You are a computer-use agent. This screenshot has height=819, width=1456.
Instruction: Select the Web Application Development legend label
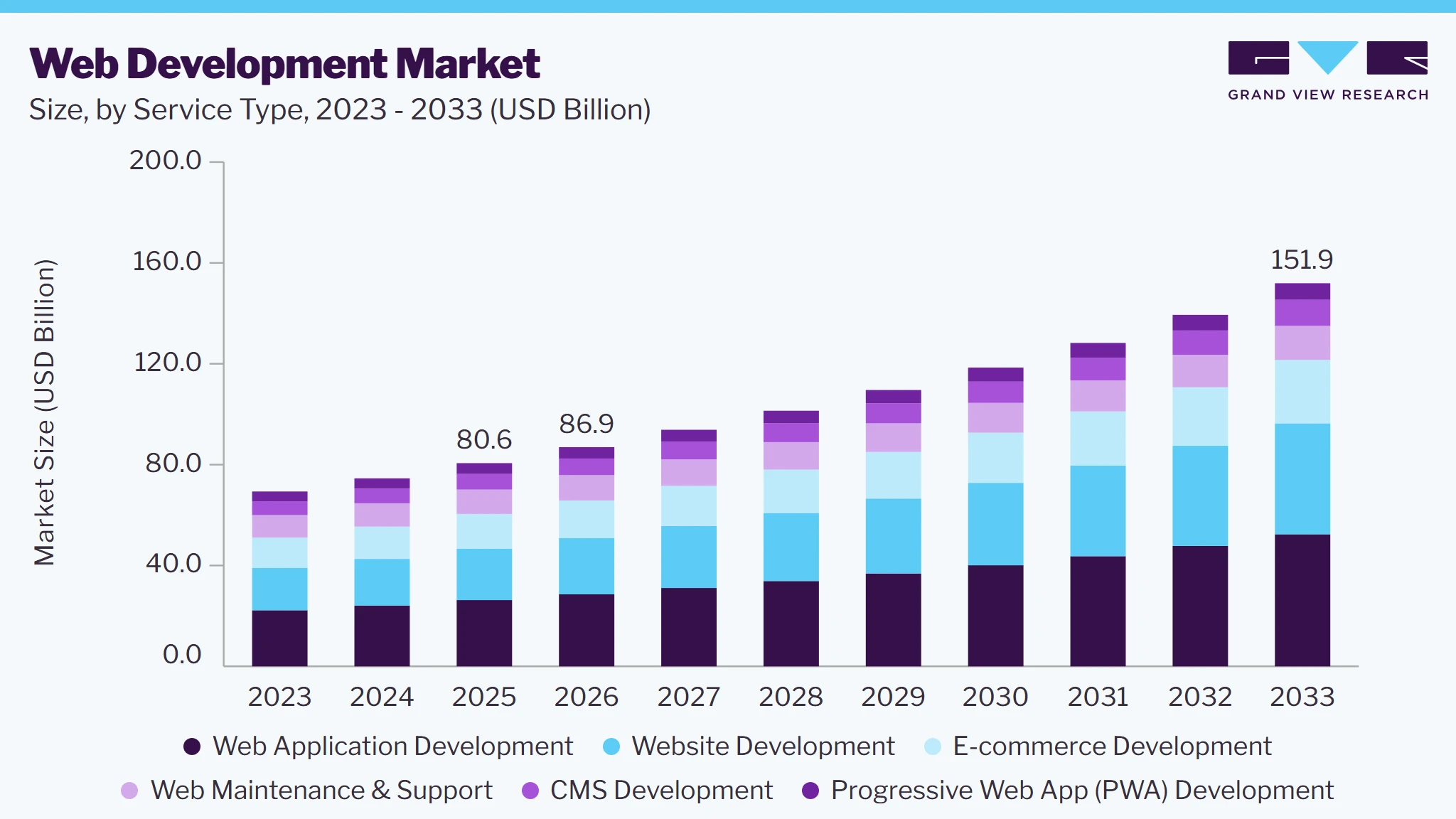click(x=392, y=746)
